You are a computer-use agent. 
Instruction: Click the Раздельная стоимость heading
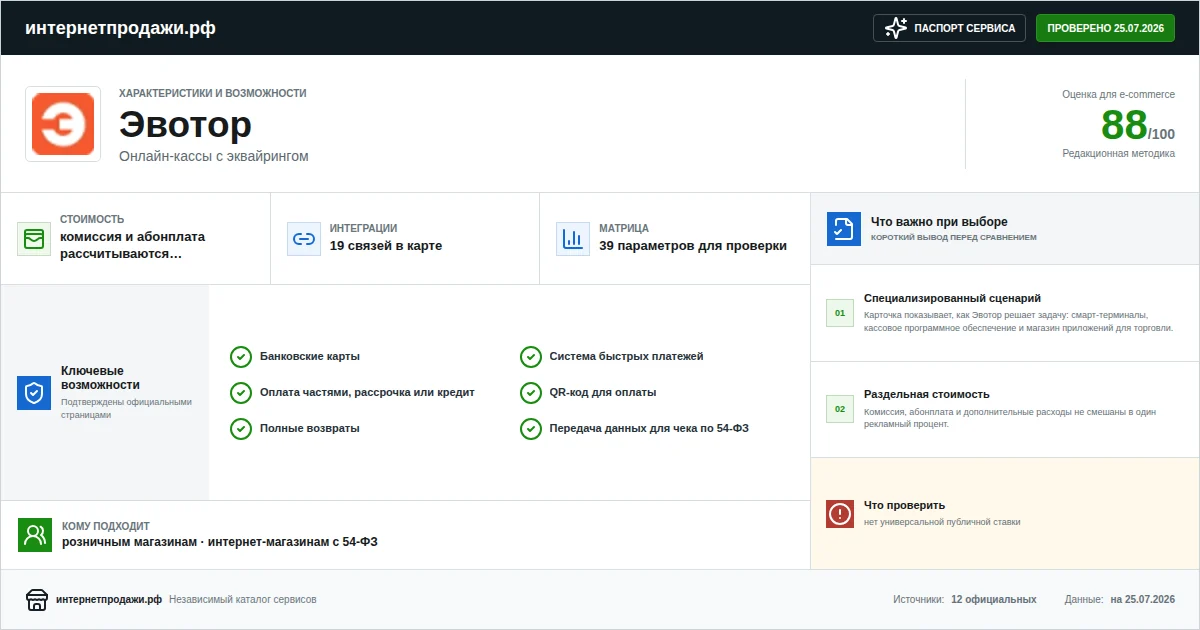(927, 394)
